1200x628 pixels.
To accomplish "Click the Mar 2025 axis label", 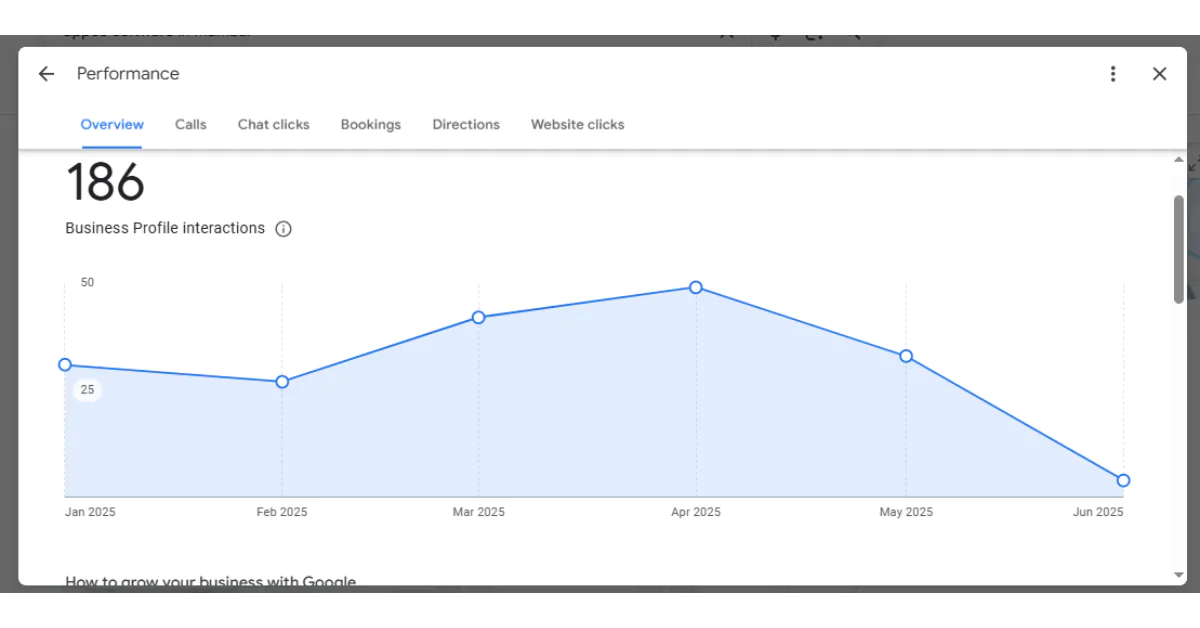I will pos(479,512).
